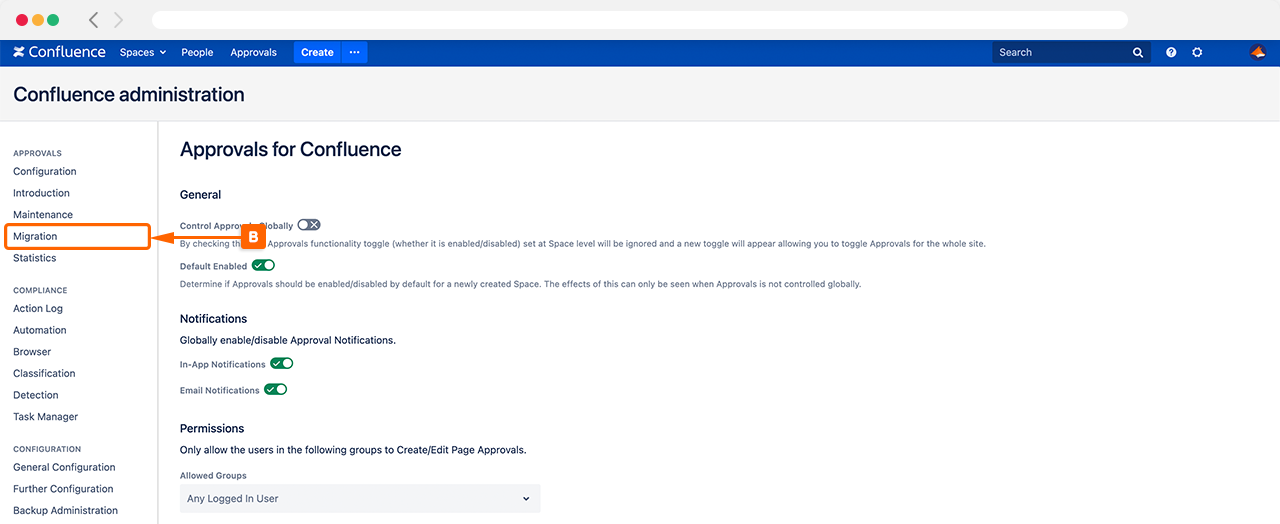Open People in the top navigation
The image size is (1280, 524).
coord(197,53)
